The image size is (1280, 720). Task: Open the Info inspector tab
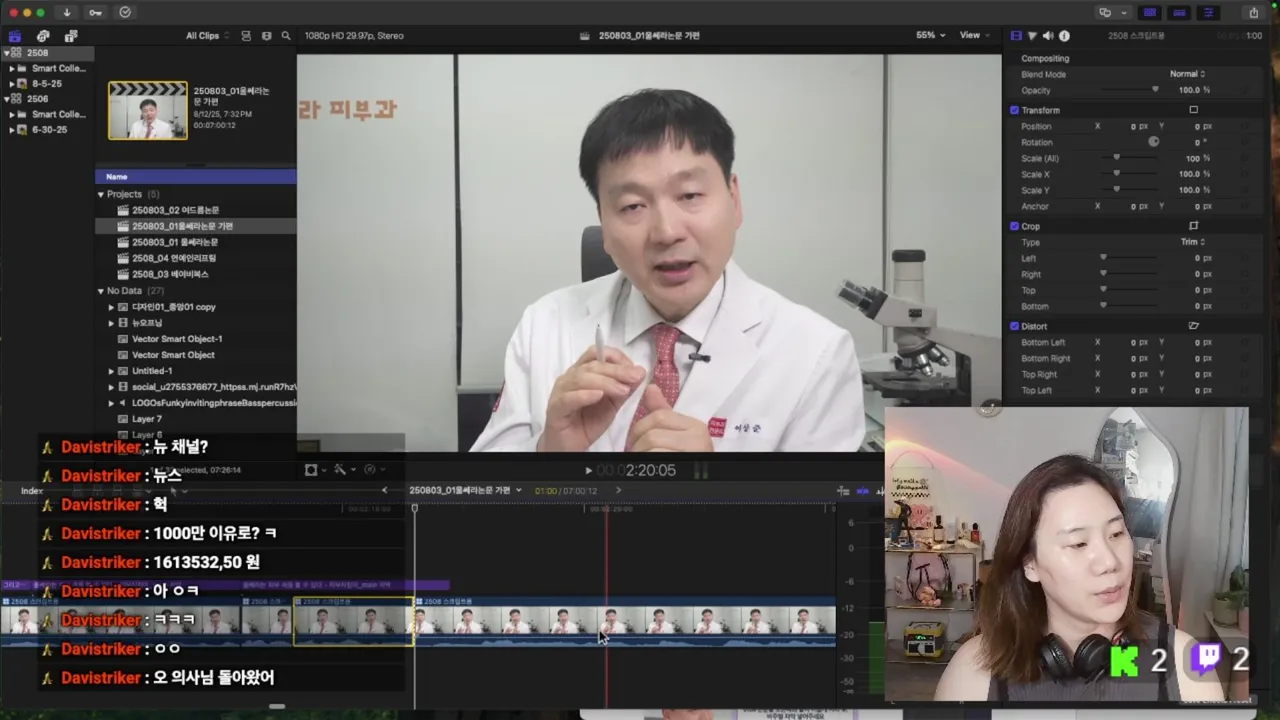tap(1064, 36)
